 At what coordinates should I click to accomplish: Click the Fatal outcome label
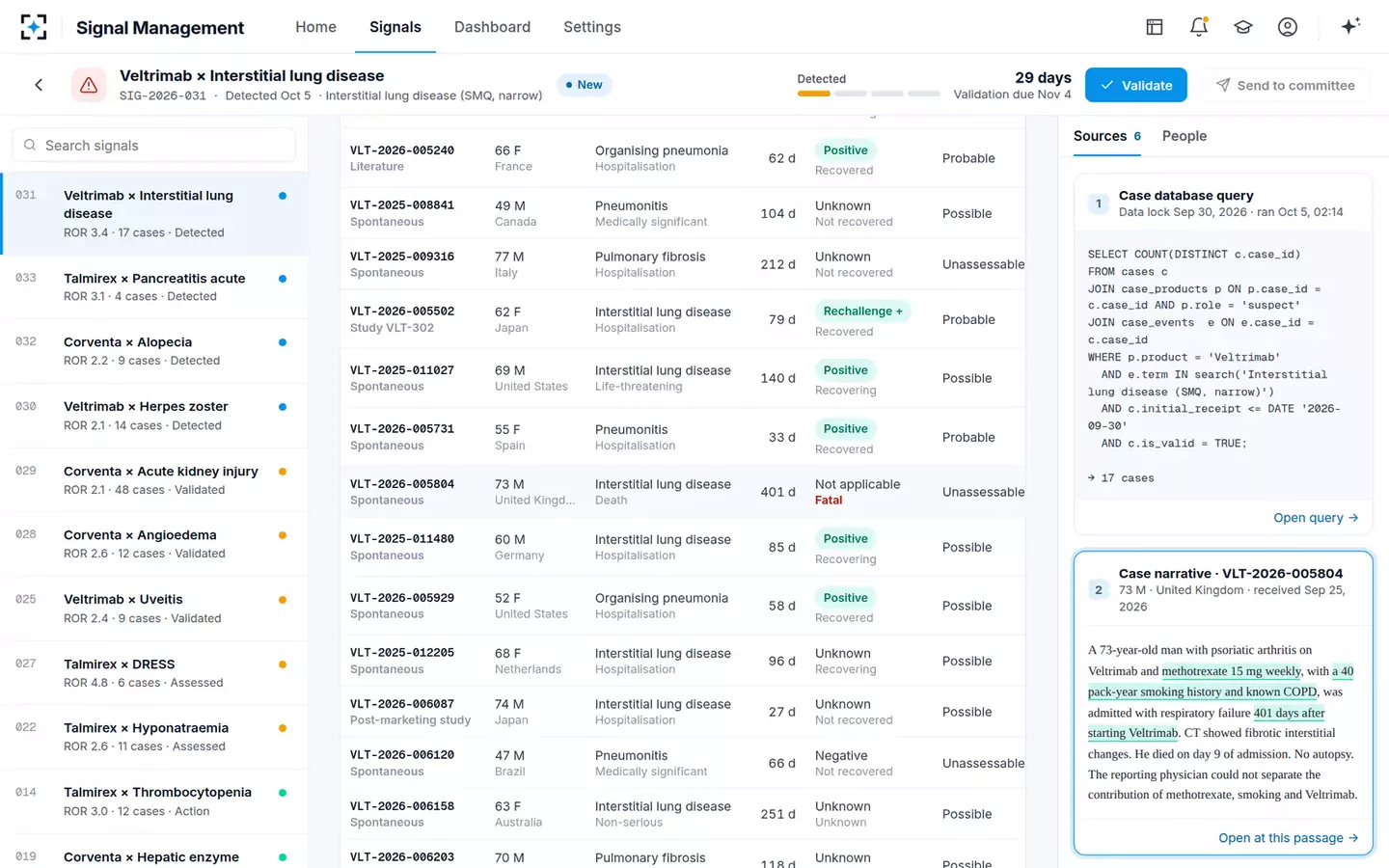coord(829,501)
